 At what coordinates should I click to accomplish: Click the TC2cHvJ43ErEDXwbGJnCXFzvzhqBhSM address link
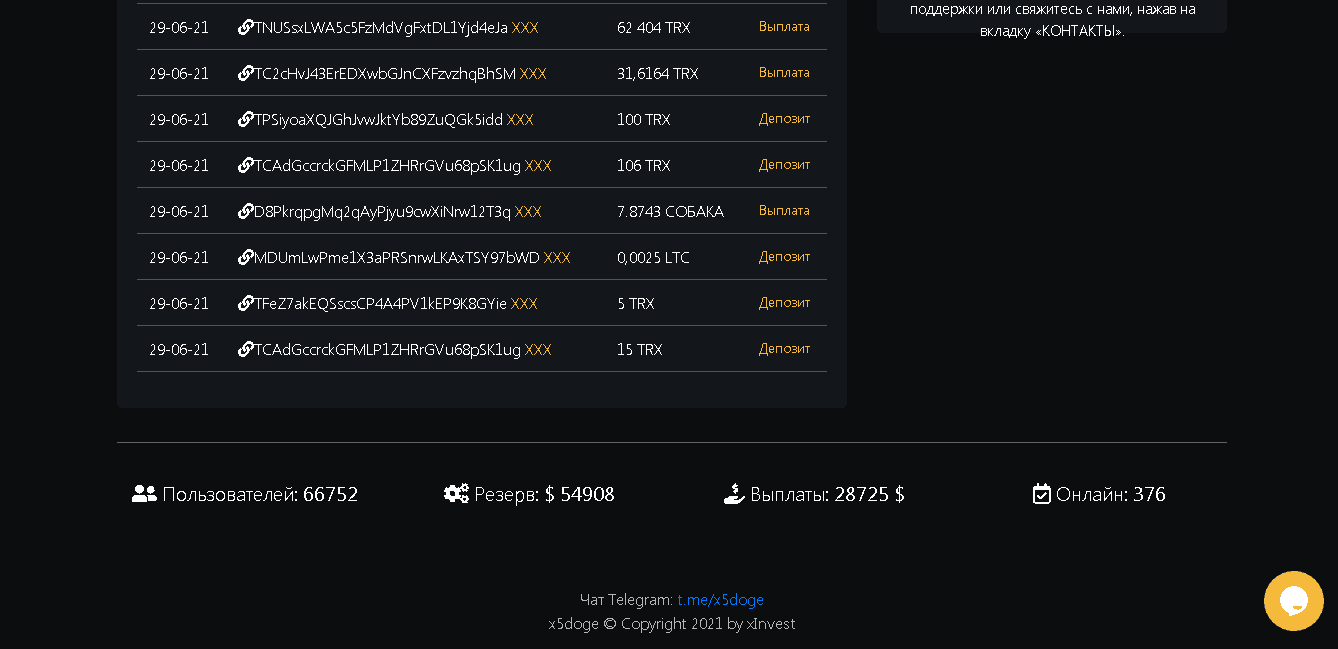tap(385, 74)
